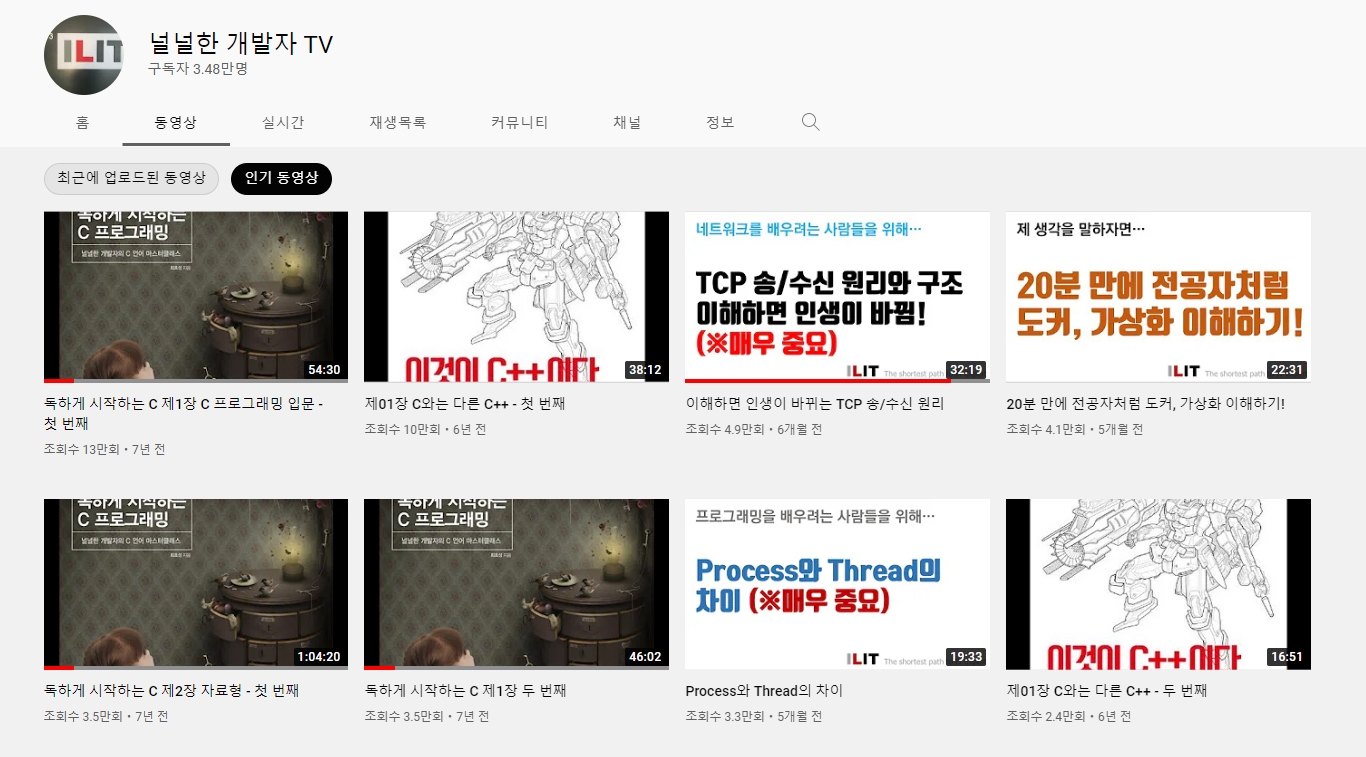The height and width of the screenshot is (757, 1366).
Task: Open title 제01장 C와는 다른 C++ - 두 번째
Action: pyautogui.click(x=1107, y=691)
